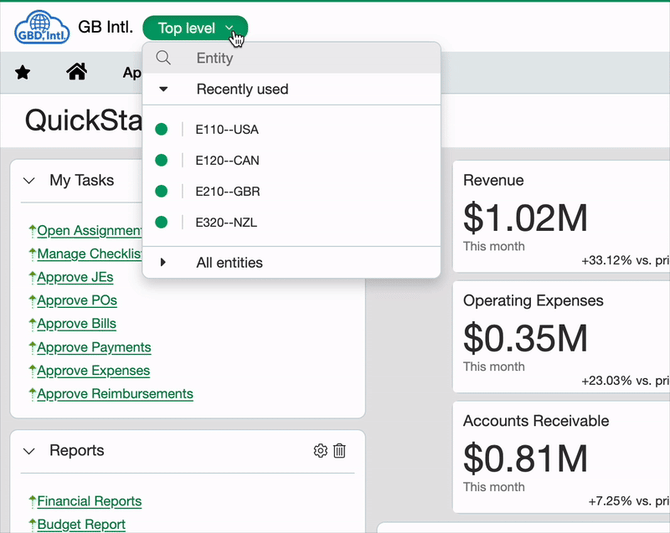Click the search magnifier icon in entity dropdown
Viewport: 670px width, 533px height.
point(163,58)
